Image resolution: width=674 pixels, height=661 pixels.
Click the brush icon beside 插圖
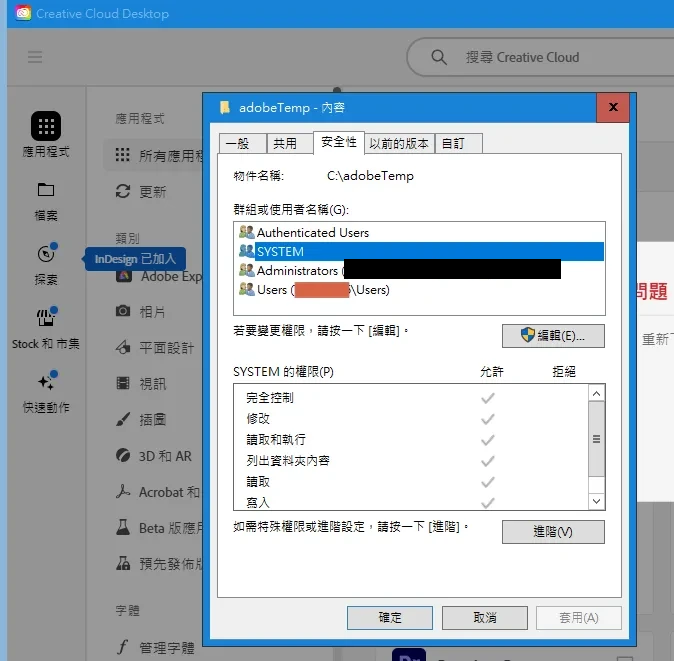(x=123, y=419)
